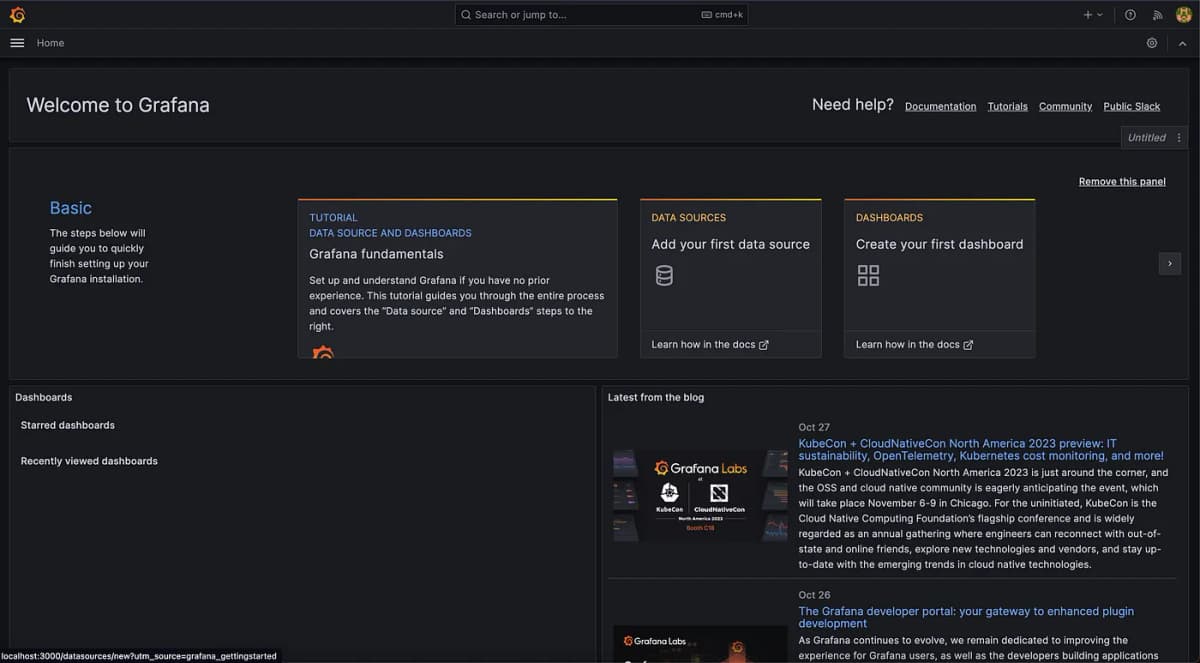Open Learn how in the docs for dashboards
This screenshot has height=663, width=1200.
914,344
